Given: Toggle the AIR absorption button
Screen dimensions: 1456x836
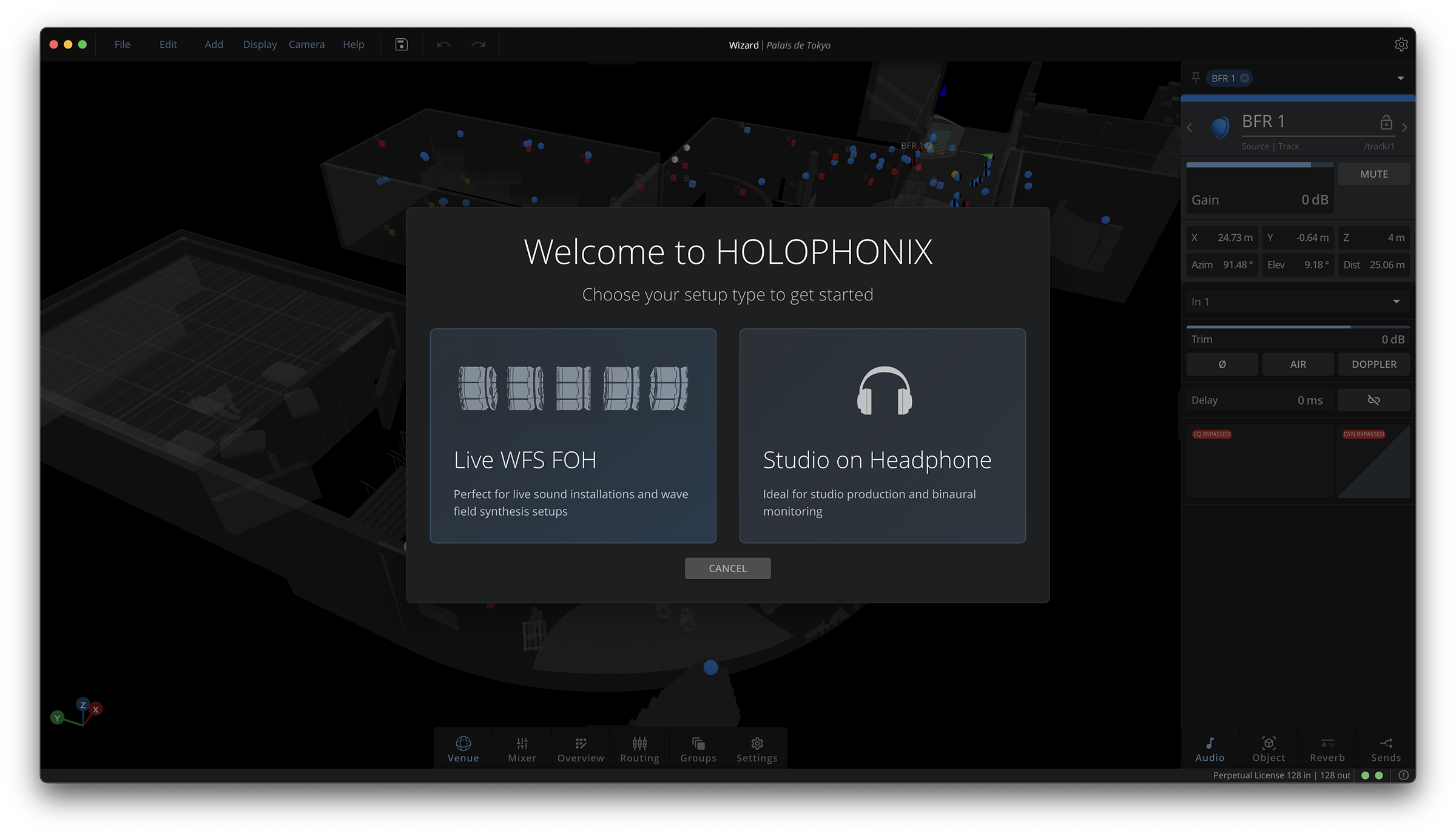Looking at the screenshot, I should (x=1298, y=365).
